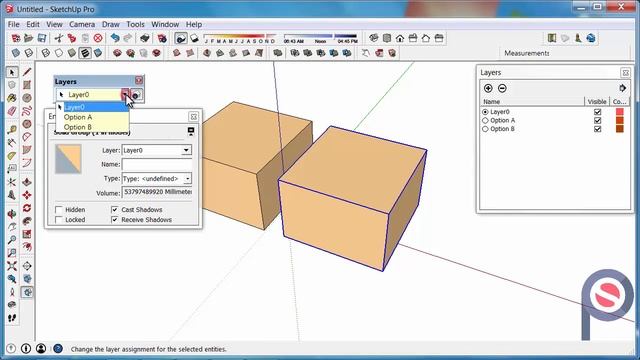This screenshot has width=640, height=360.
Task: Click Layer0 color swatch
Action: tap(620, 112)
